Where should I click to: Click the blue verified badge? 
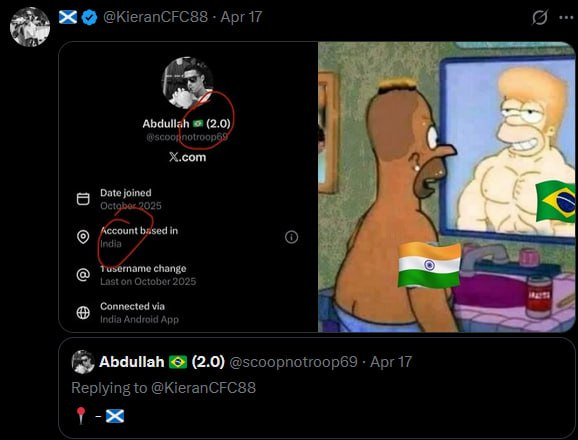[89, 17]
